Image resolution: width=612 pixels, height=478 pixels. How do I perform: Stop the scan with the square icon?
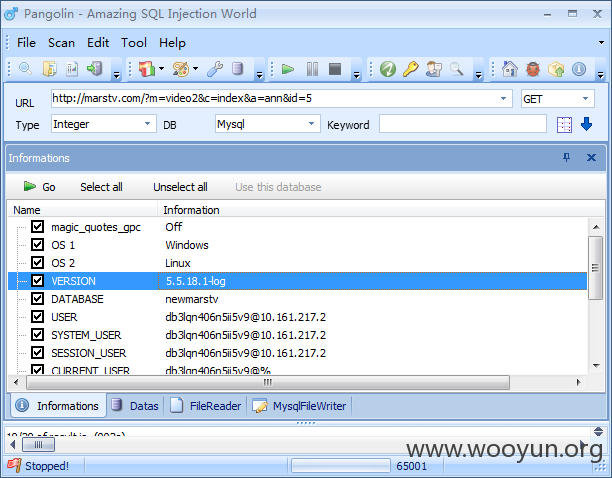[335, 69]
